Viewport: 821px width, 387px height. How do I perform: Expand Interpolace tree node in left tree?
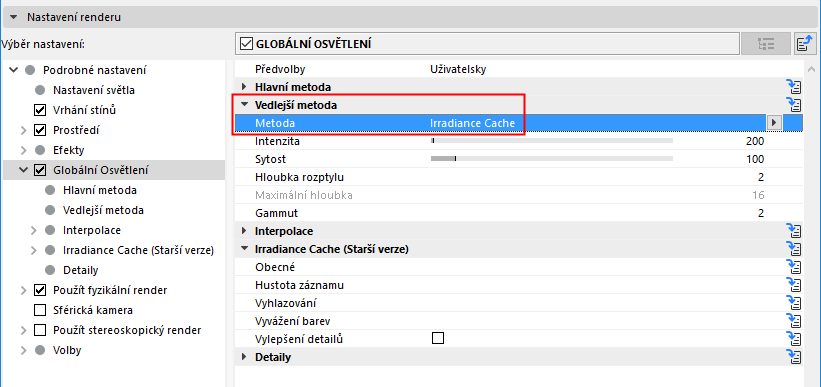[34, 230]
